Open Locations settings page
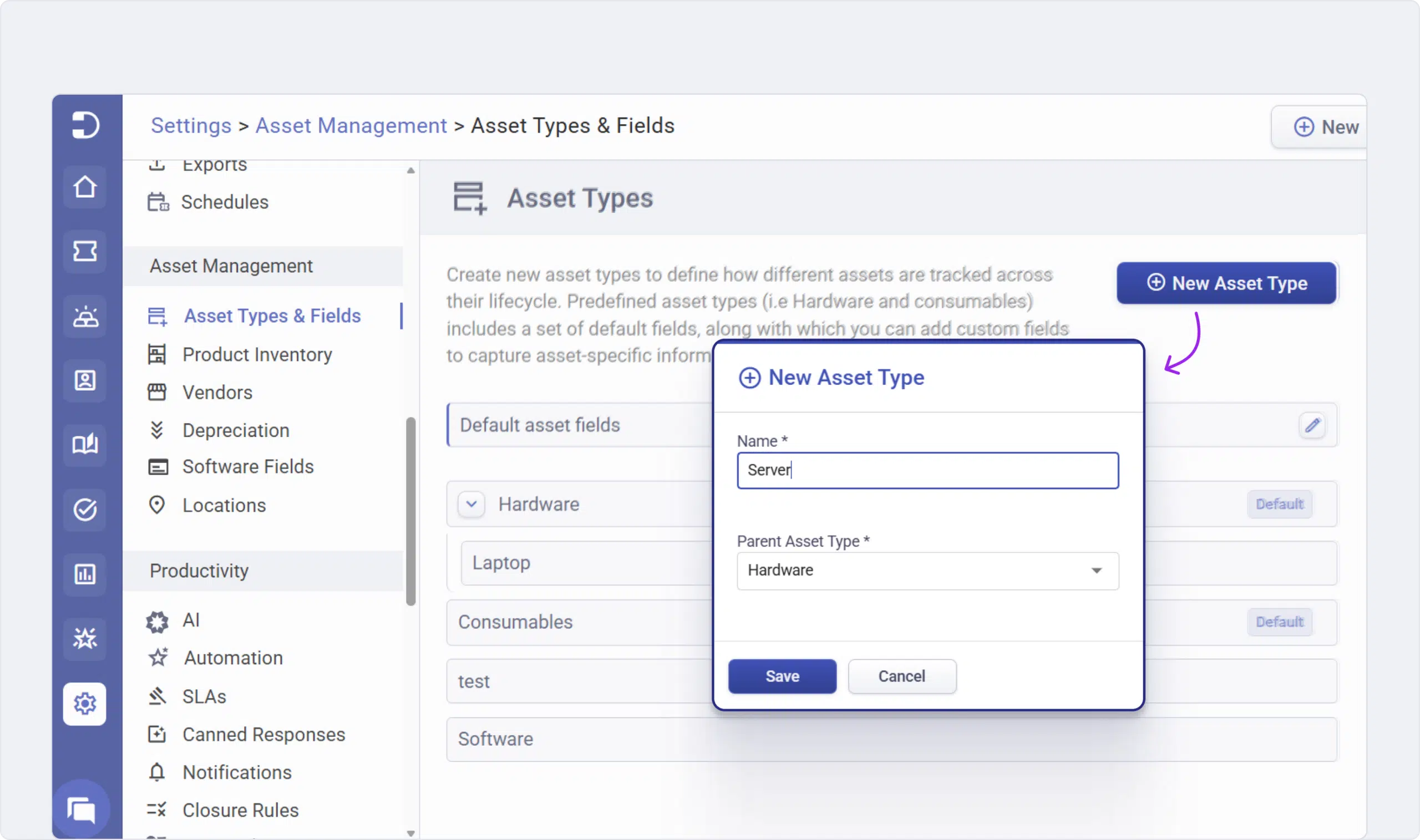This screenshot has width=1420, height=840. (x=224, y=505)
